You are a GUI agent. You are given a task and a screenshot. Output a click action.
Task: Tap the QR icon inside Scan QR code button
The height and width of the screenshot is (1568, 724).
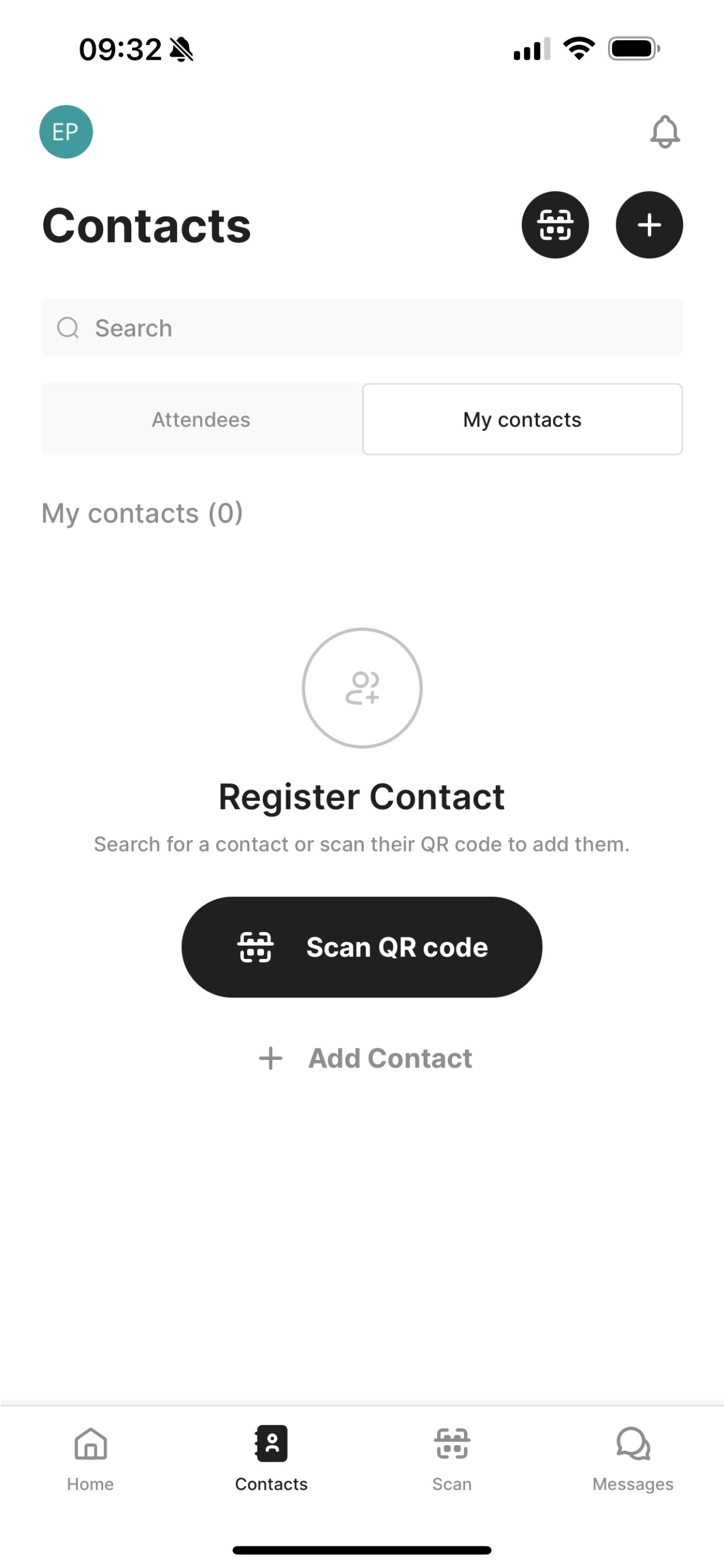[255, 947]
